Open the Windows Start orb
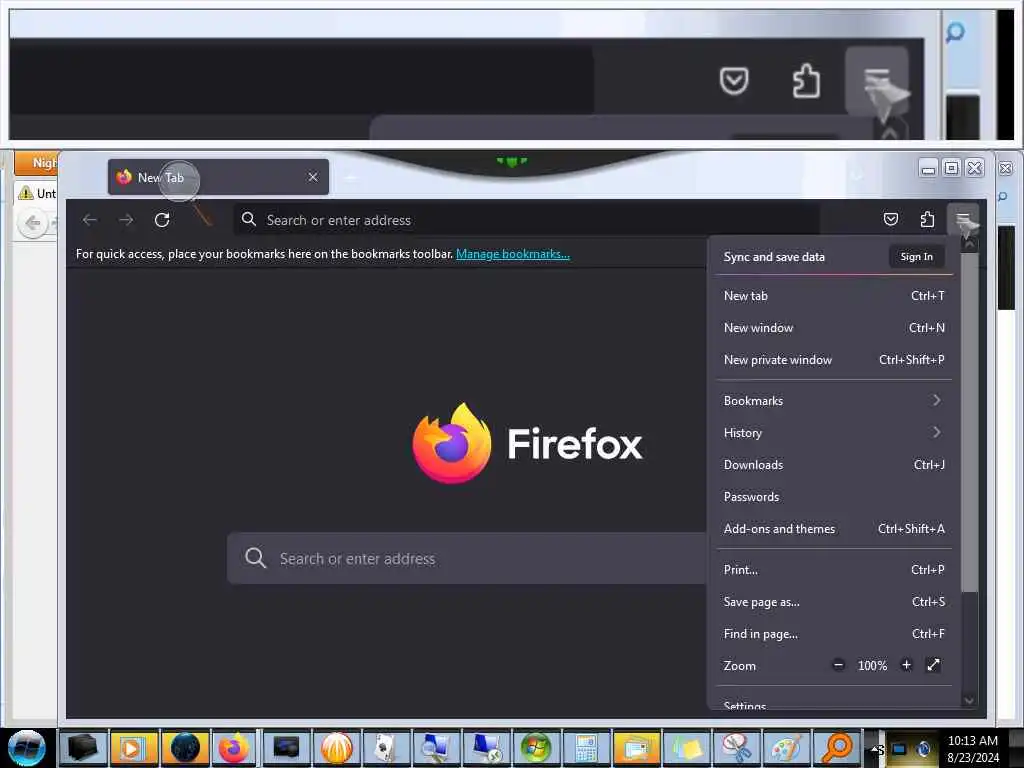Viewport: 1024px width, 768px height. click(x=26, y=748)
